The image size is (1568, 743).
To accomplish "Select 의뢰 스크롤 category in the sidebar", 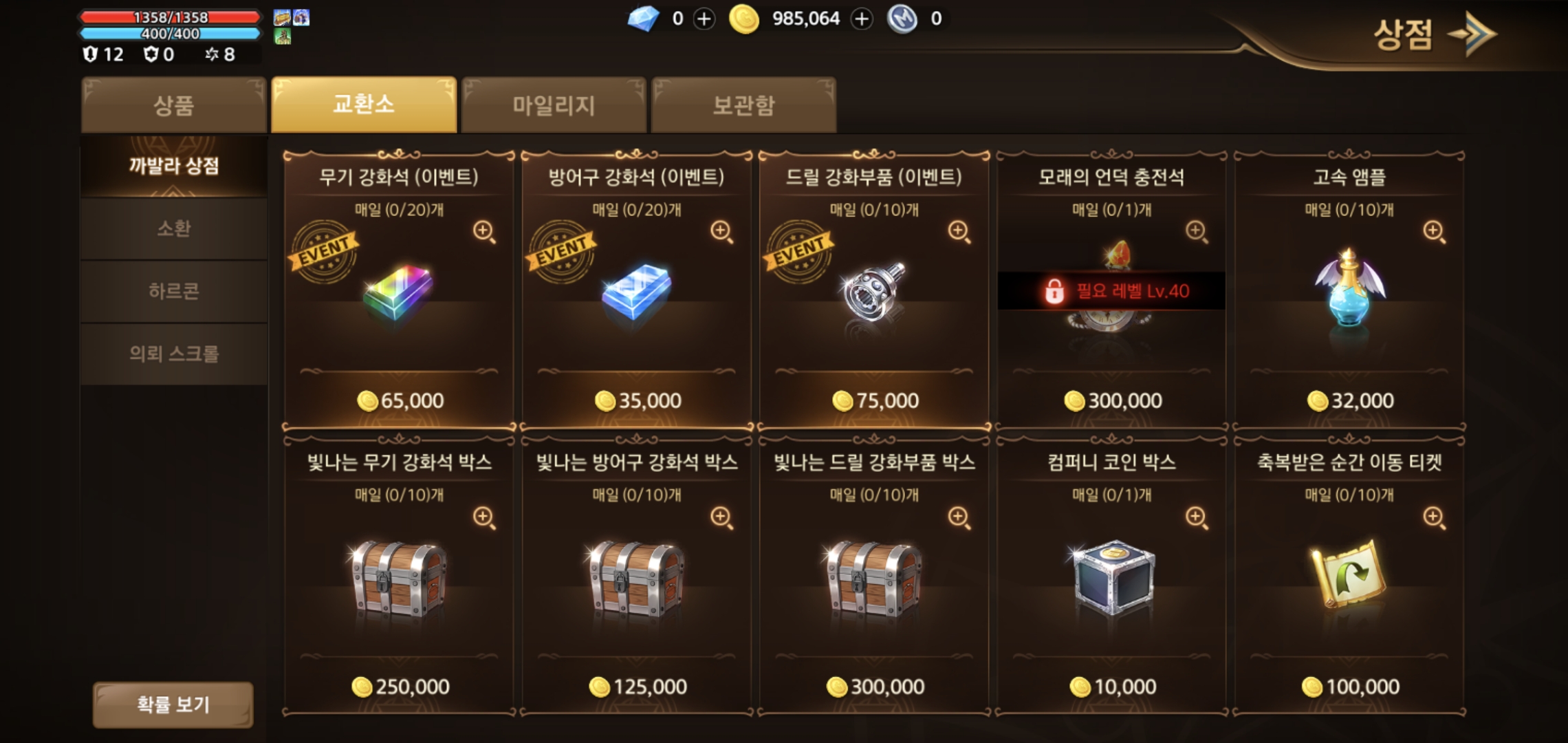I will point(173,354).
